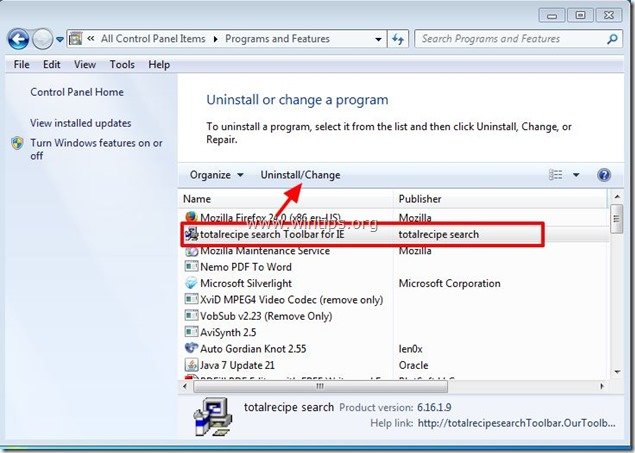Open the totalrecipesearchToolbar help link
The width and height of the screenshot is (635, 453).
click(516, 423)
